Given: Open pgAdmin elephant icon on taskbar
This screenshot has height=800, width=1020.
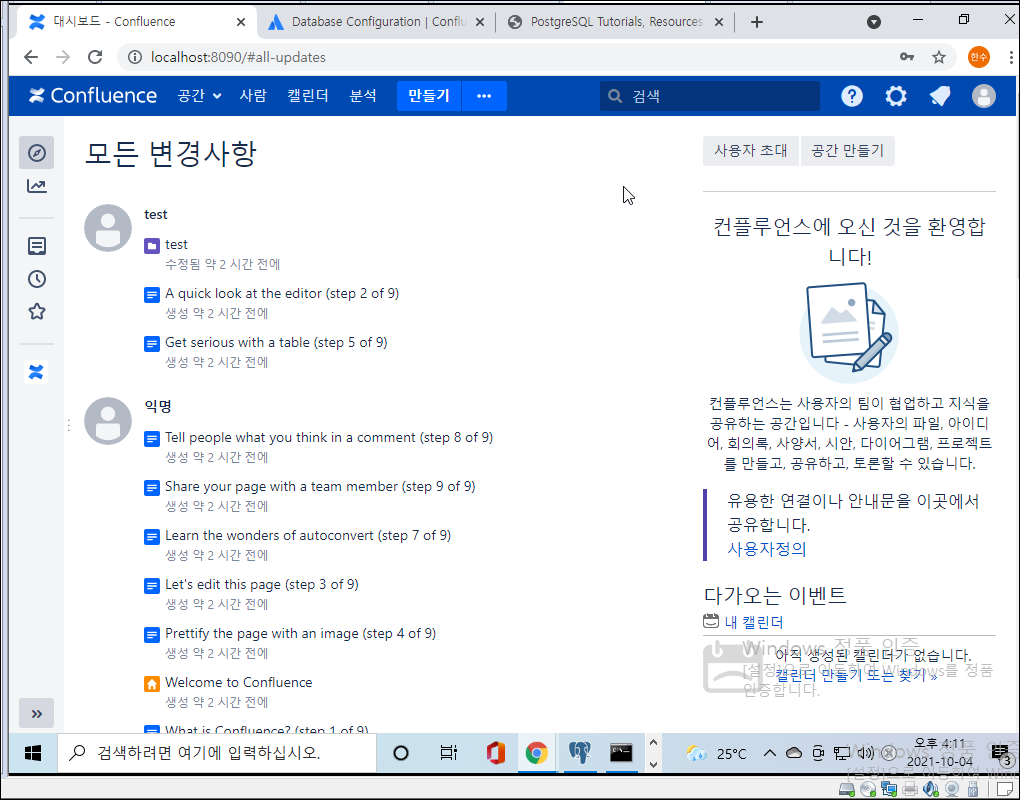Looking at the screenshot, I should (x=579, y=753).
